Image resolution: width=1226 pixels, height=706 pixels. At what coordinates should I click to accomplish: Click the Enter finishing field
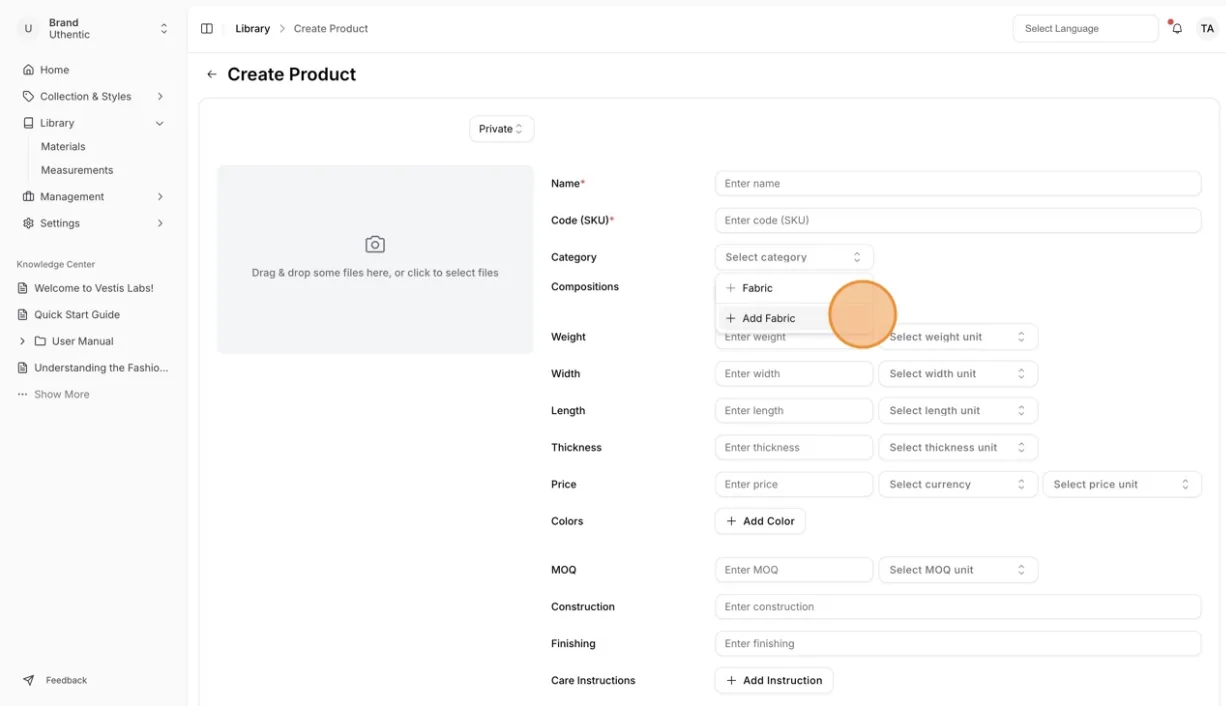[x=958, y=644]
